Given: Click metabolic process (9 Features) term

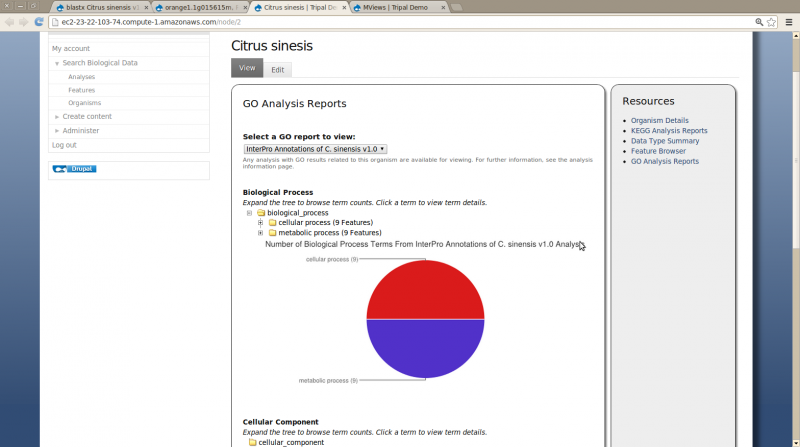Looking at the screenshot, I should point(330,233).
